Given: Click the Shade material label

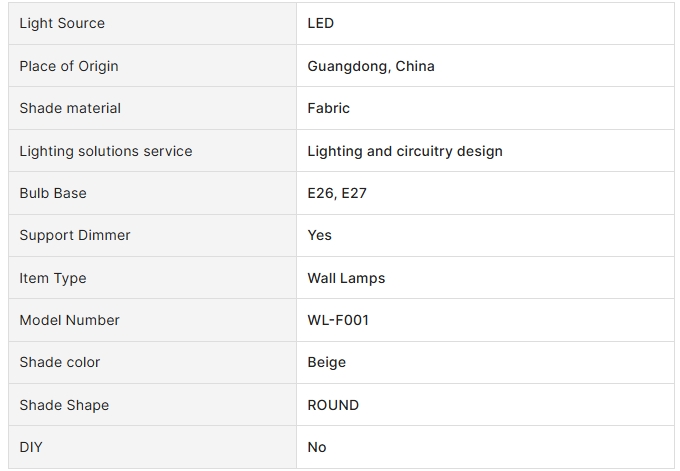Looking at the screenshot, I should click(70, 108).
